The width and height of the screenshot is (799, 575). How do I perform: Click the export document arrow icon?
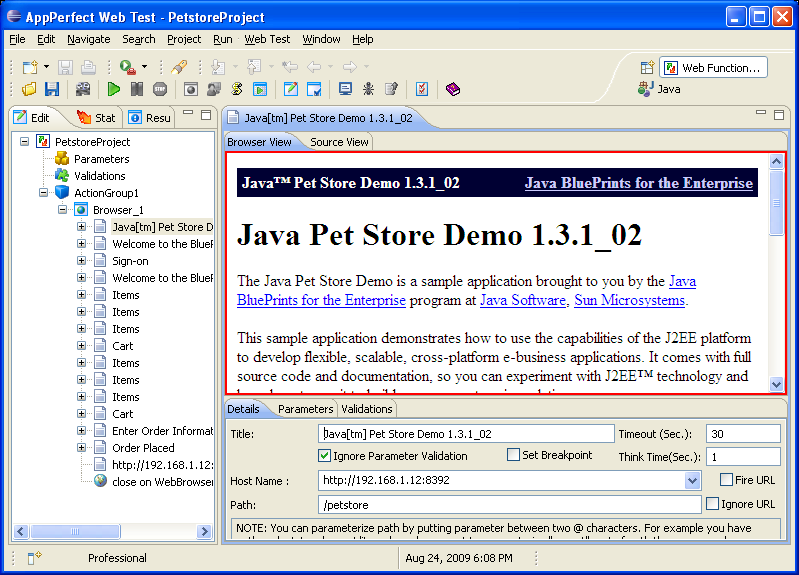(x=391, y=89)
